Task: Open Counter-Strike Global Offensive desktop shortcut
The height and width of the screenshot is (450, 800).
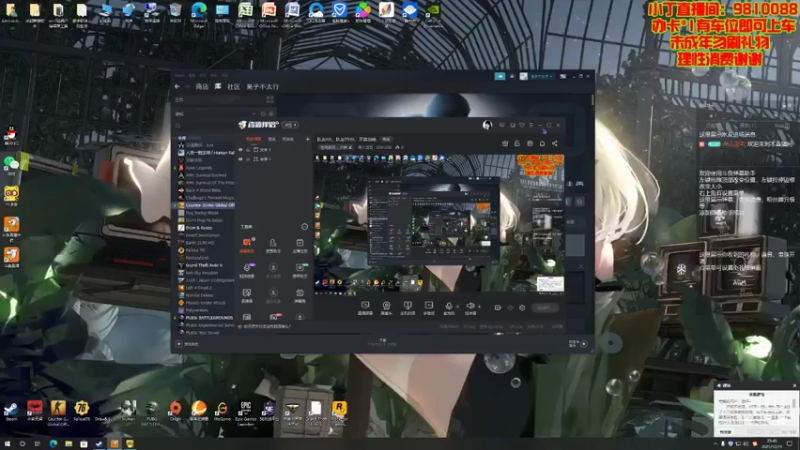Action: [58, 412]
